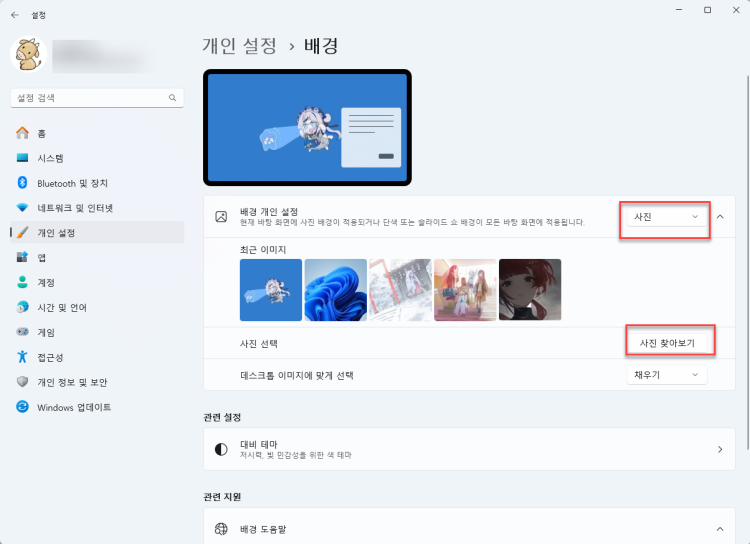Select the snowy shrine wallpaper thumbnail

click(x=400, y=290)
